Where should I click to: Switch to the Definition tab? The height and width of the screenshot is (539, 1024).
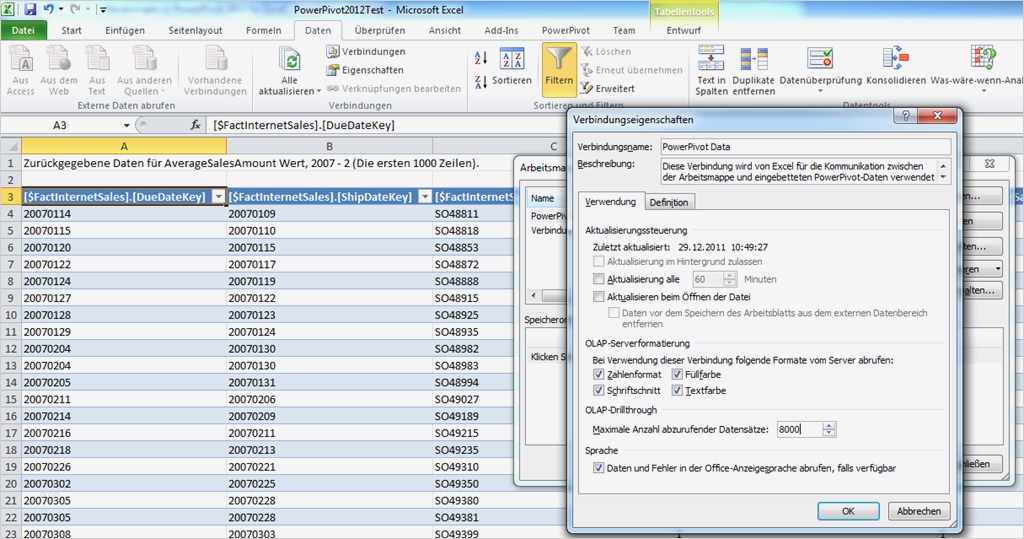coord(668,203)
